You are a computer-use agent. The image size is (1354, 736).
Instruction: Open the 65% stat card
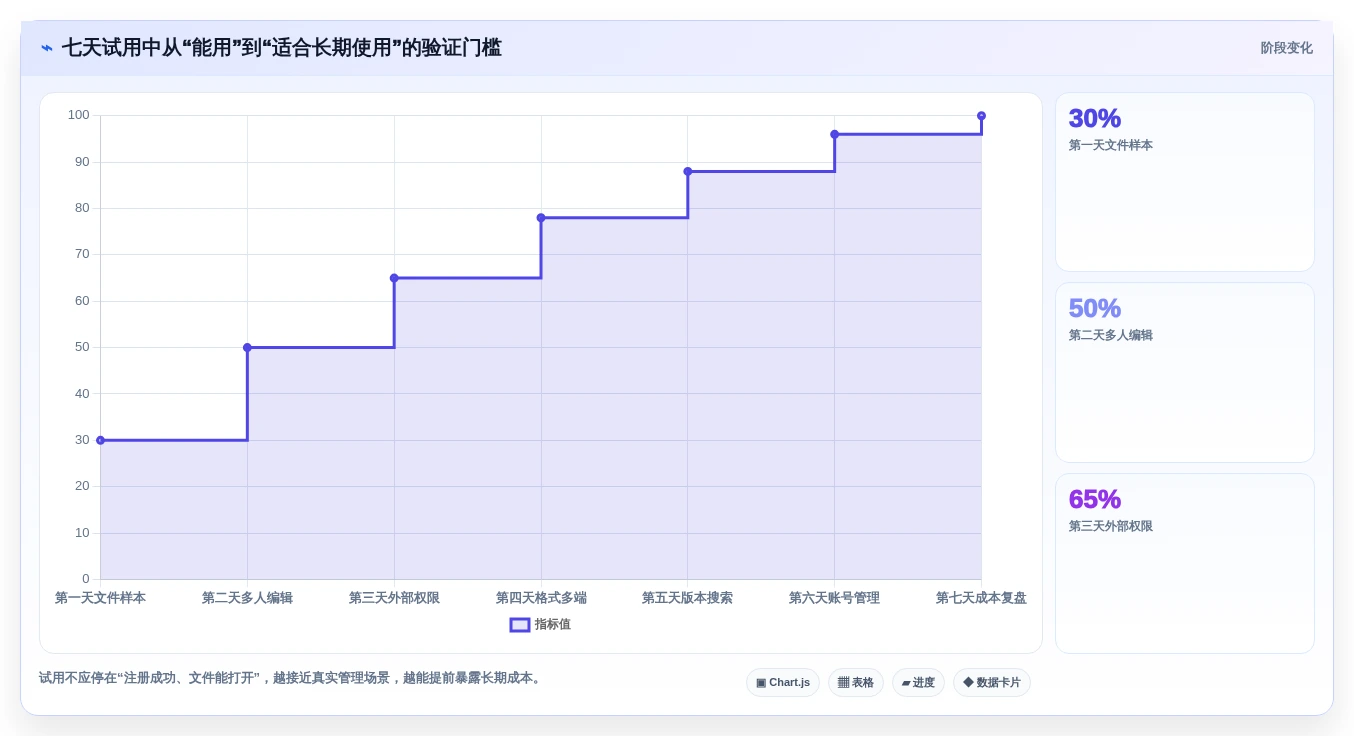[x=1185, y=563]
